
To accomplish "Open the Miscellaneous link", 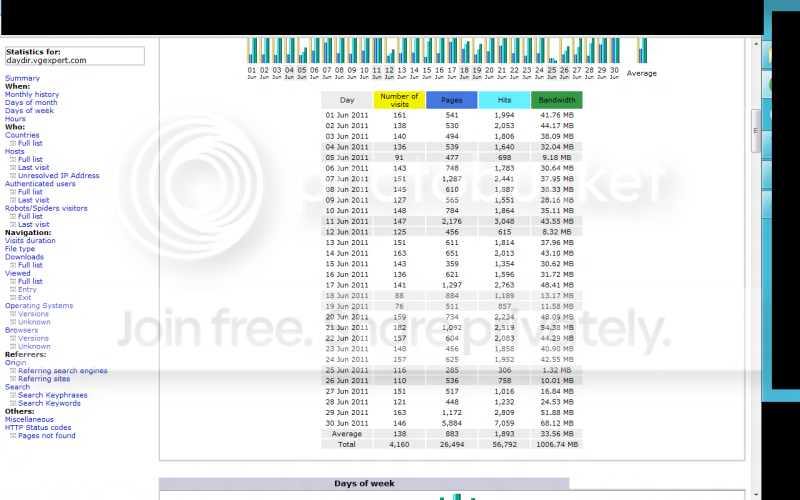I will (29, 420).
